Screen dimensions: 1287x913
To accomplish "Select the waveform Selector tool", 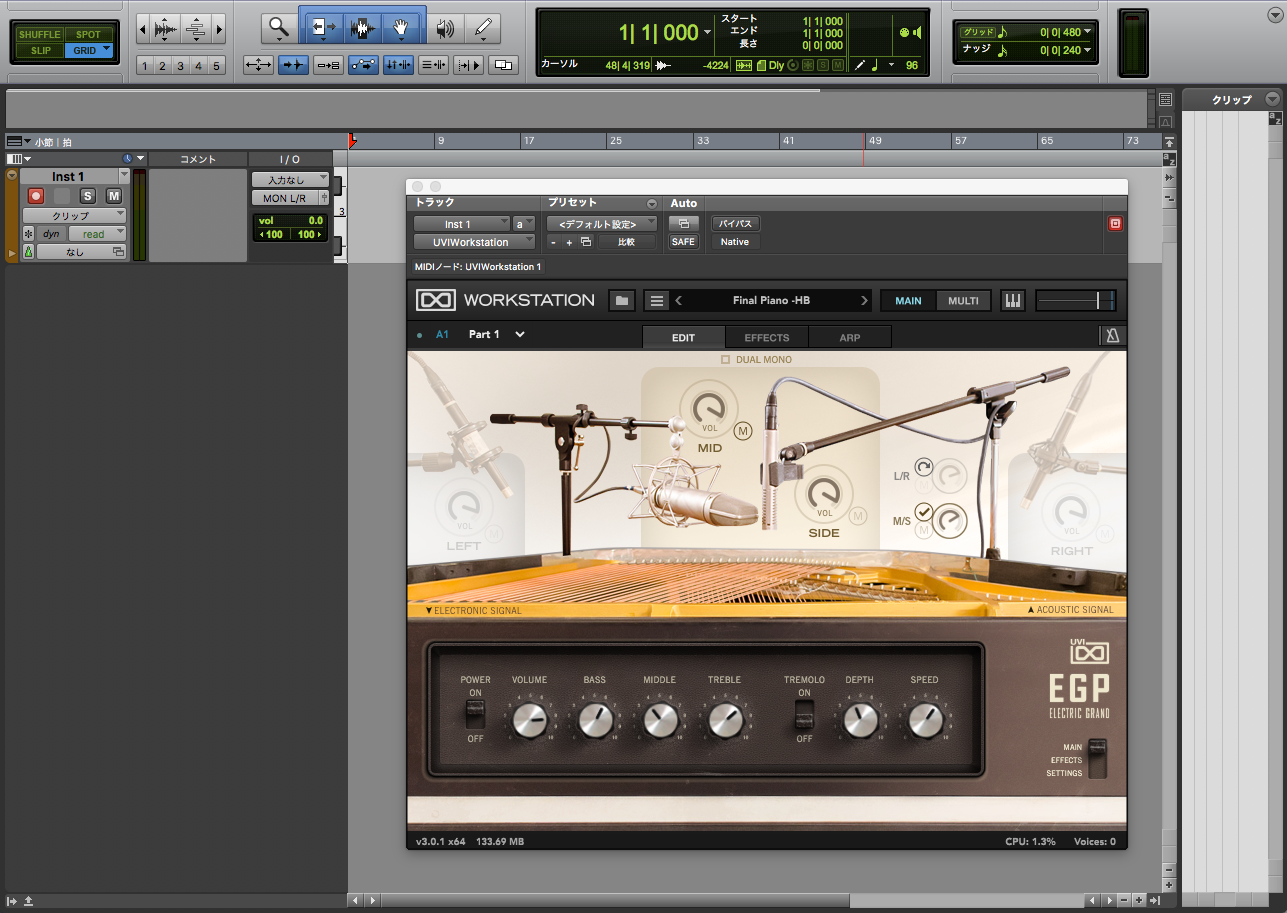I will [x=362, y=29].
